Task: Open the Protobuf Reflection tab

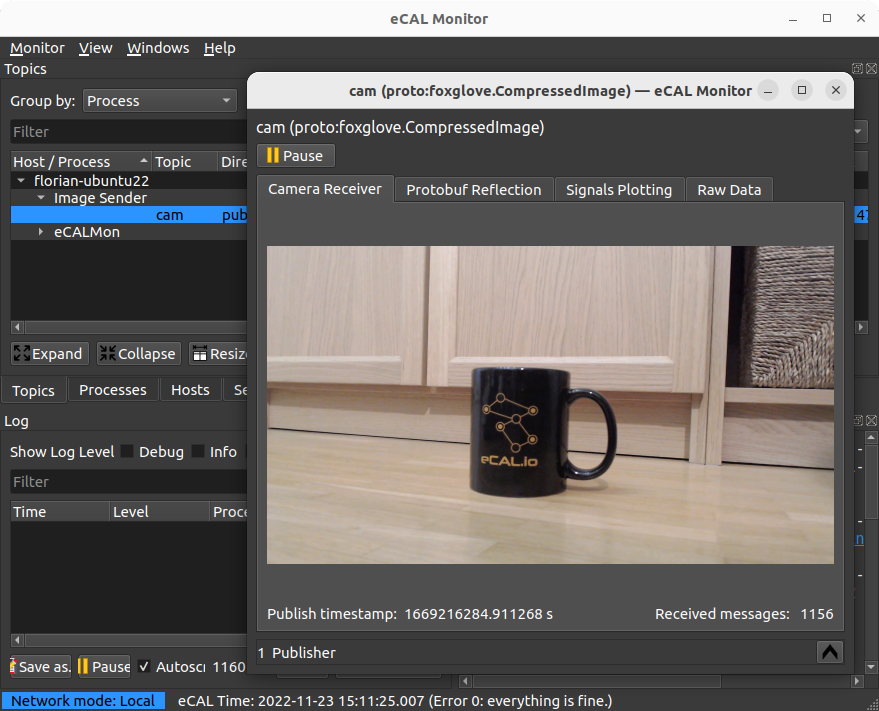Action: 474,190
